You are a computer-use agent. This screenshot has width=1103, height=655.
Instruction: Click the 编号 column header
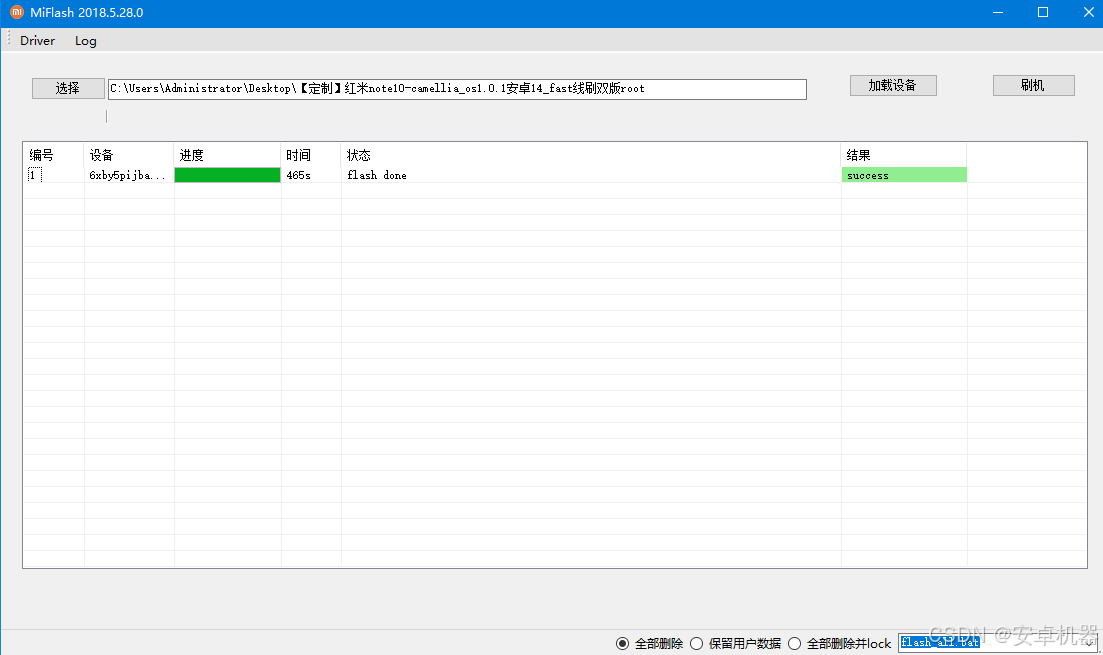click(53, 155)
